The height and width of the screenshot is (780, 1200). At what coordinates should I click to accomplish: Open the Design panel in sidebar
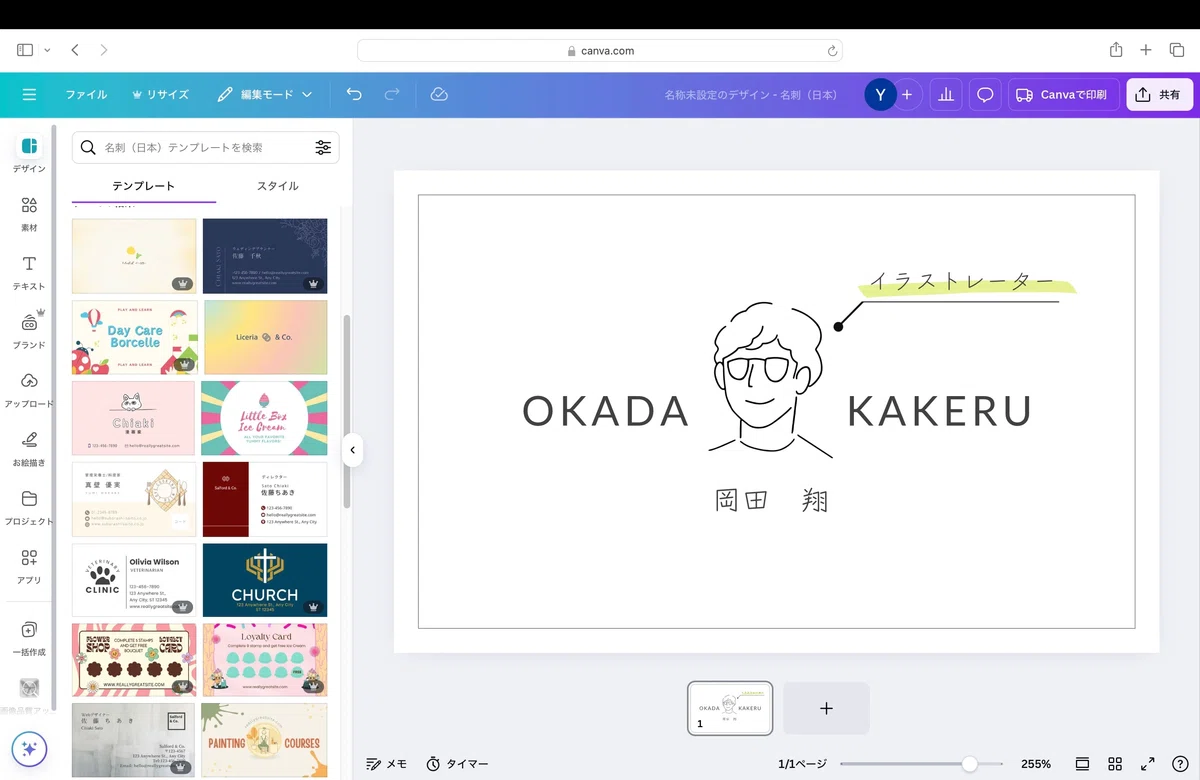[x=29, y=154]
